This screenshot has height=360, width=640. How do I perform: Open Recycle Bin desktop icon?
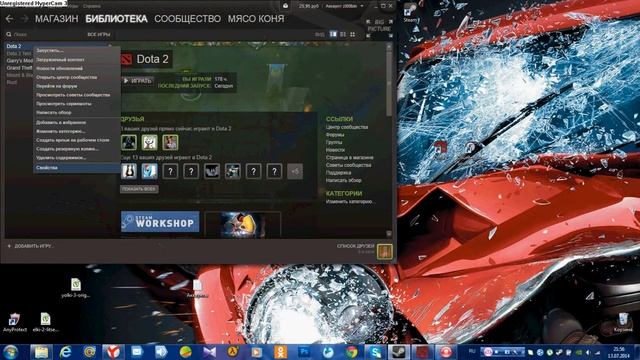[x=623, y=322]
